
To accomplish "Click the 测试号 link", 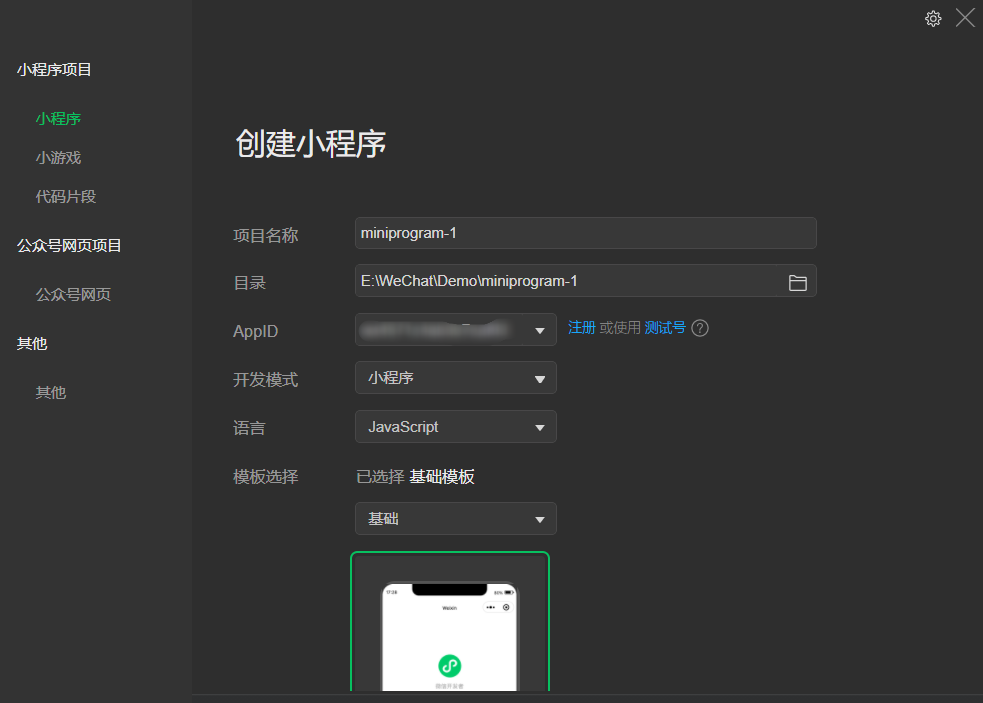I will 665,327.
